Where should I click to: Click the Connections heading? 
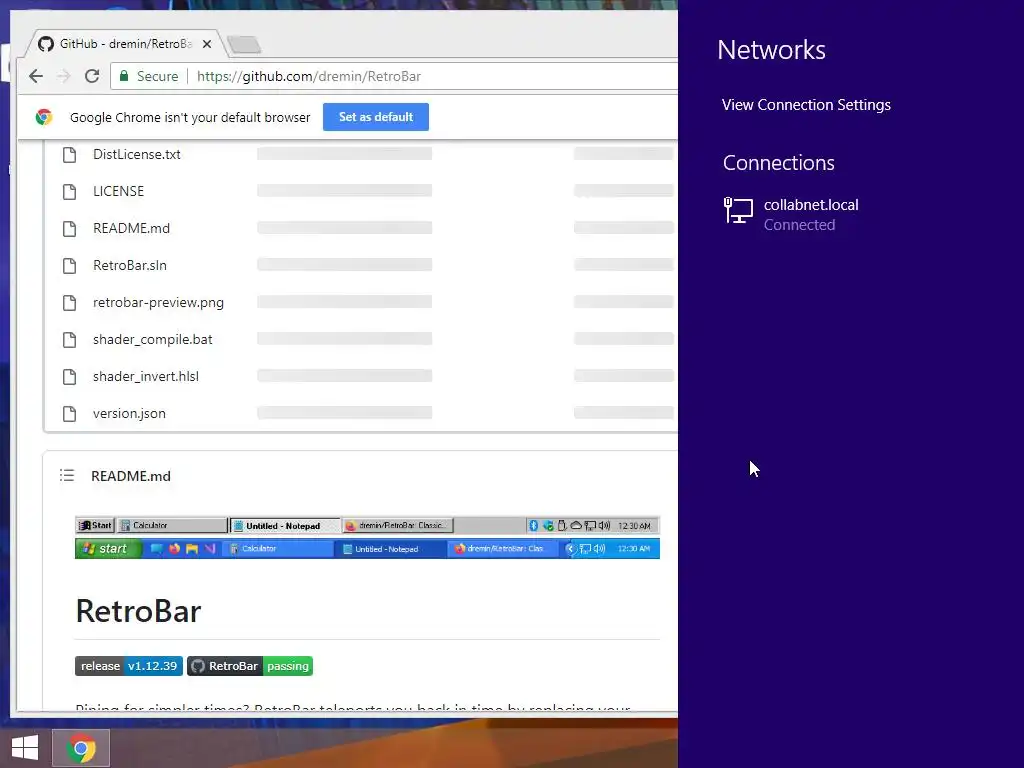[x=778, y=163]
